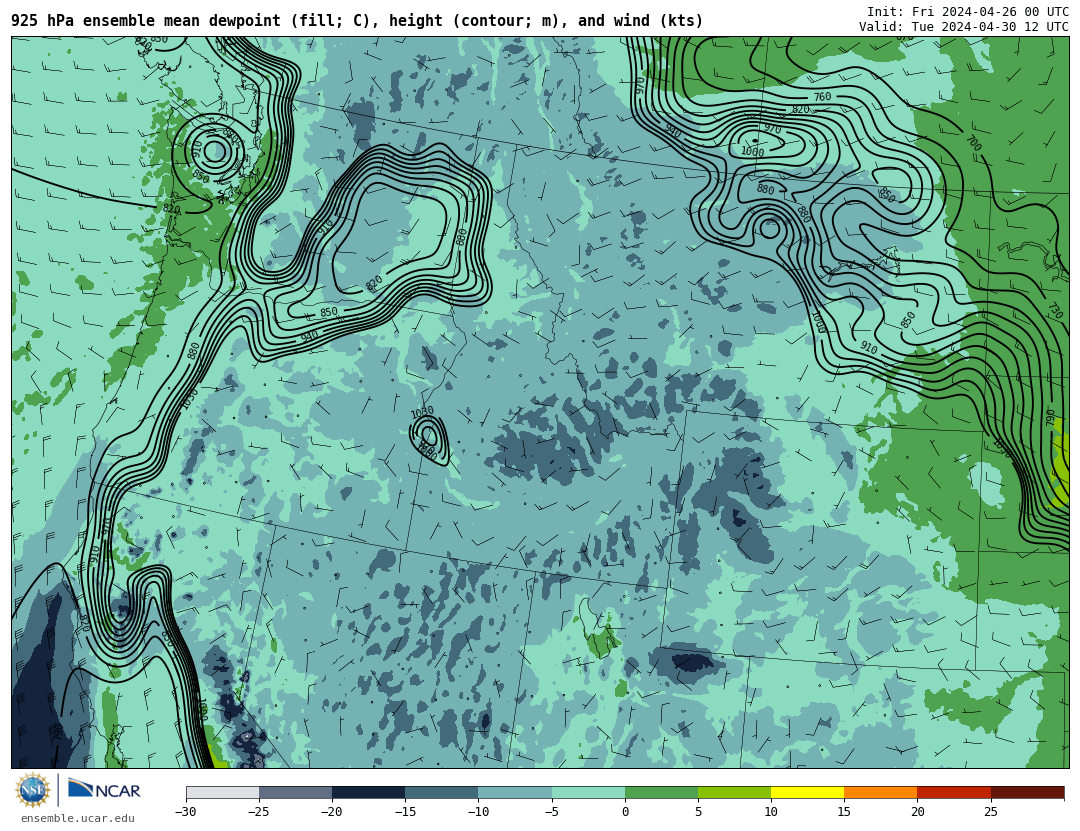
Task: Click the '760' contour label near top right
Action: [822, 97]
